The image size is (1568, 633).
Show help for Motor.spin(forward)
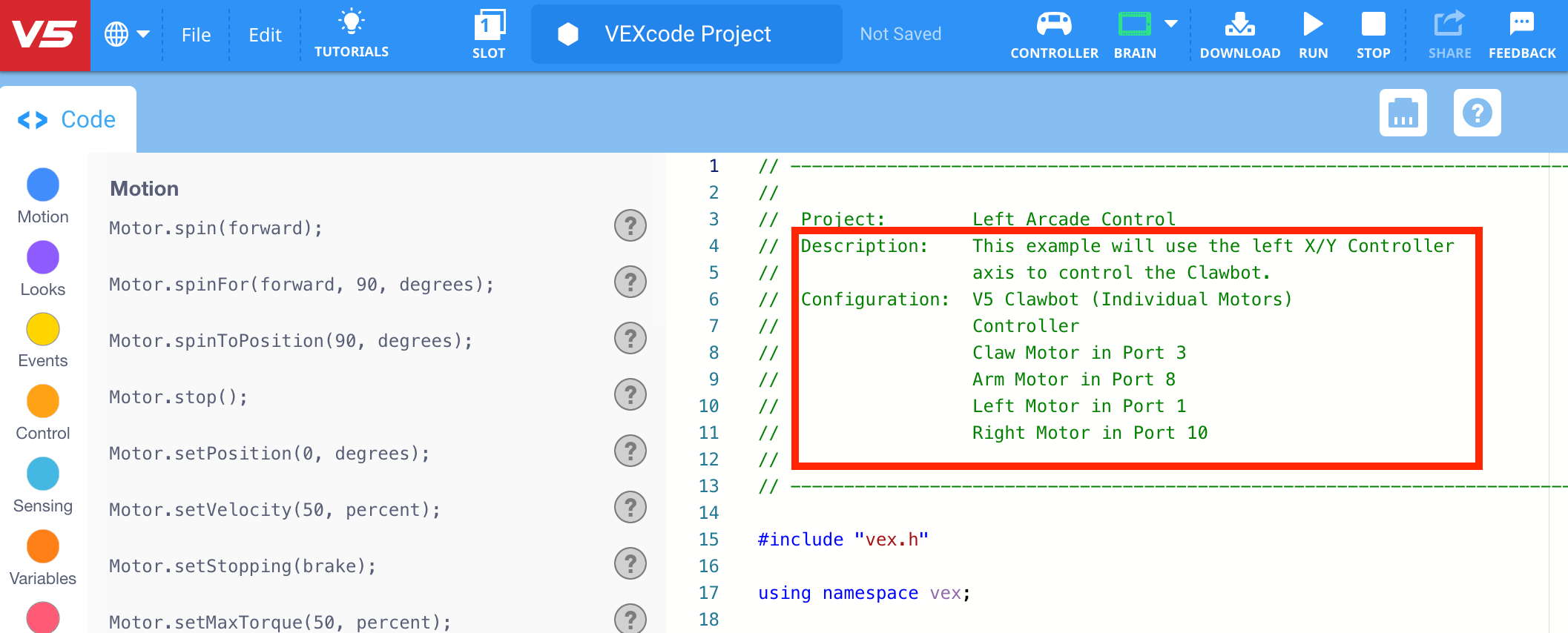(630, 225)
